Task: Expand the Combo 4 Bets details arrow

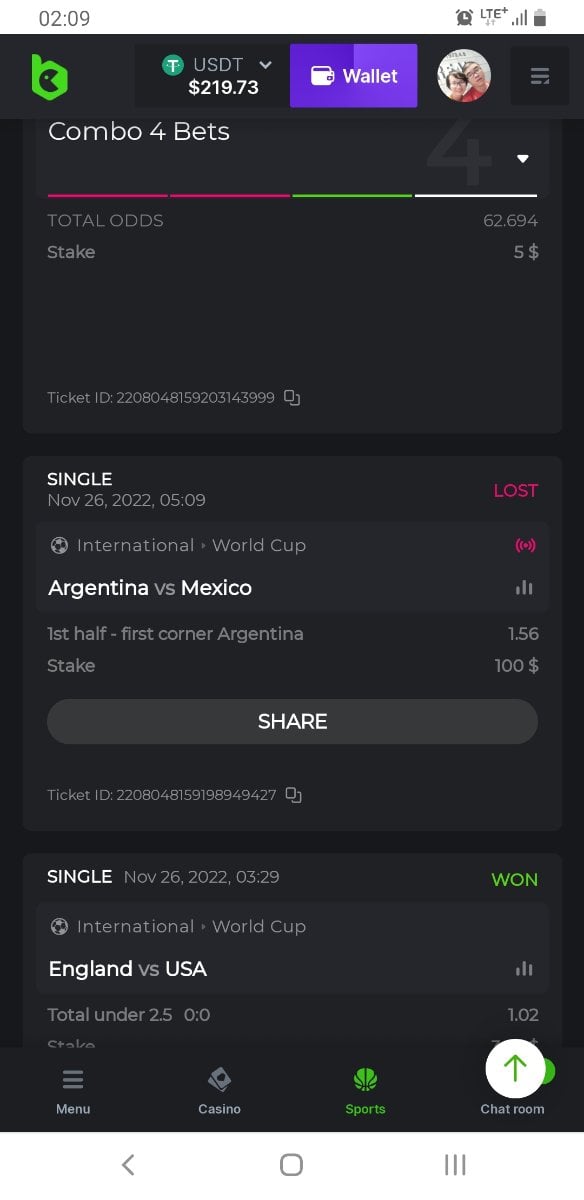Action: point(523,158)
